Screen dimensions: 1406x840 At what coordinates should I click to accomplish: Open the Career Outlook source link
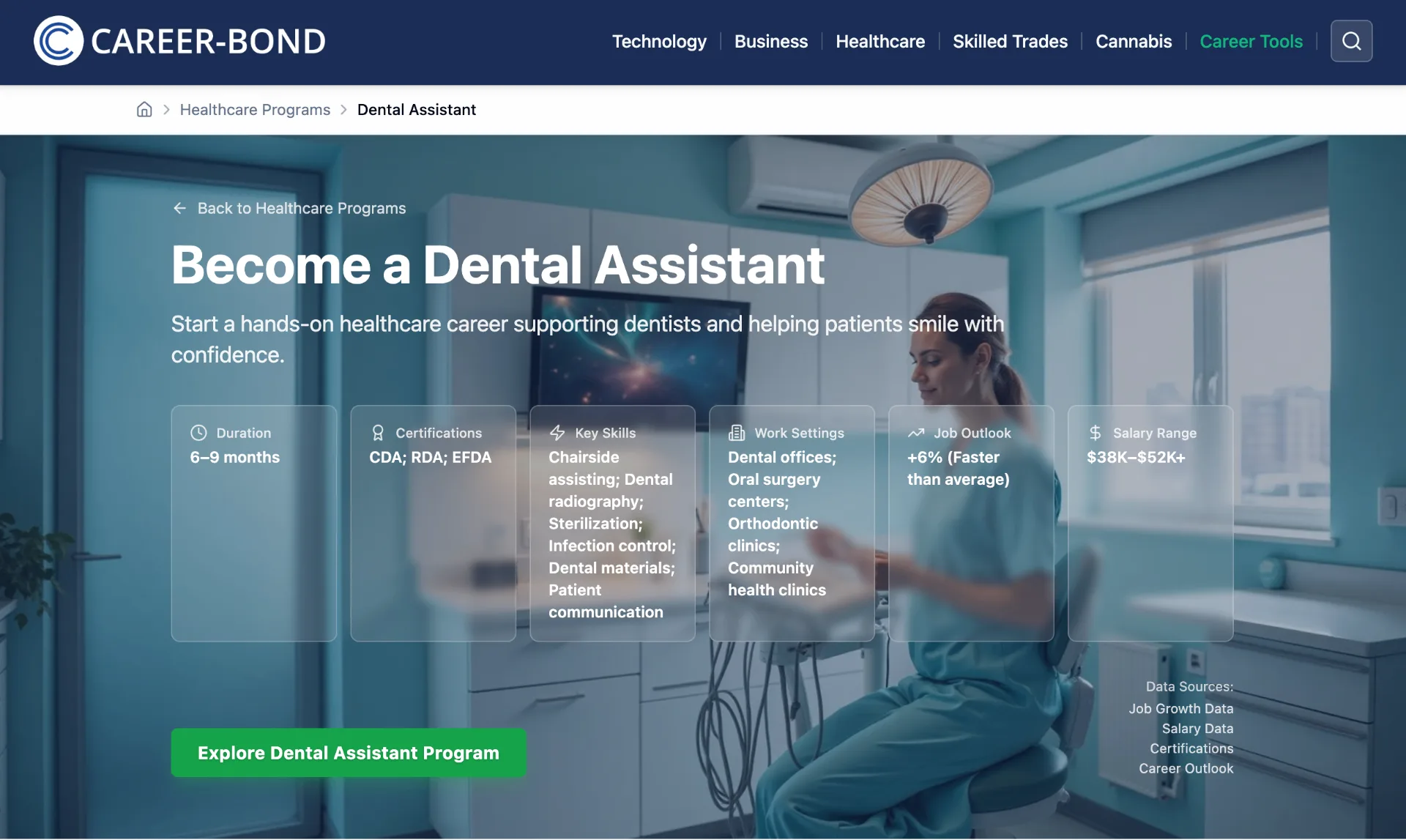[x=1186, y=767]
